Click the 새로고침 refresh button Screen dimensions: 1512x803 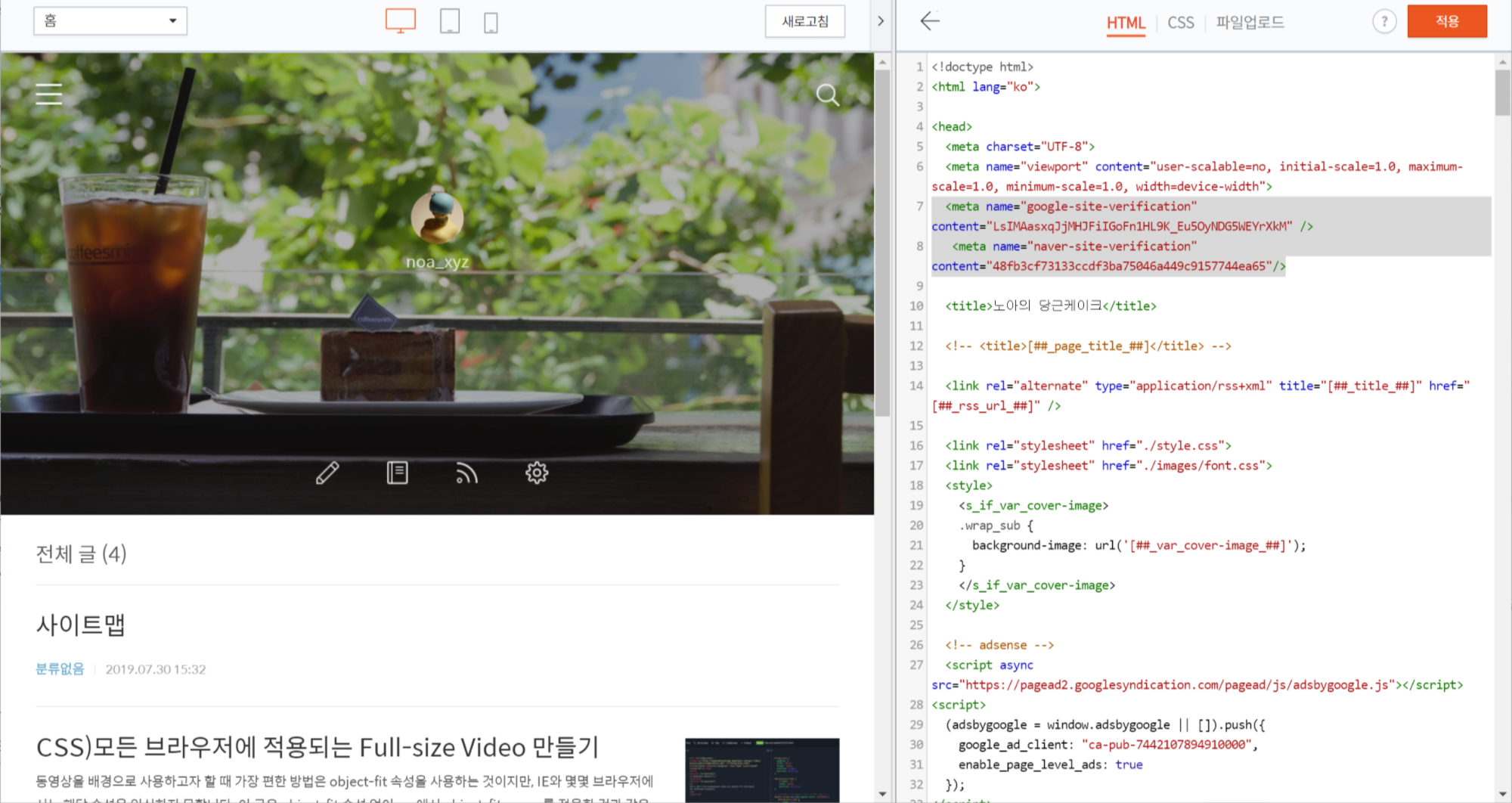tap(805, 21)
